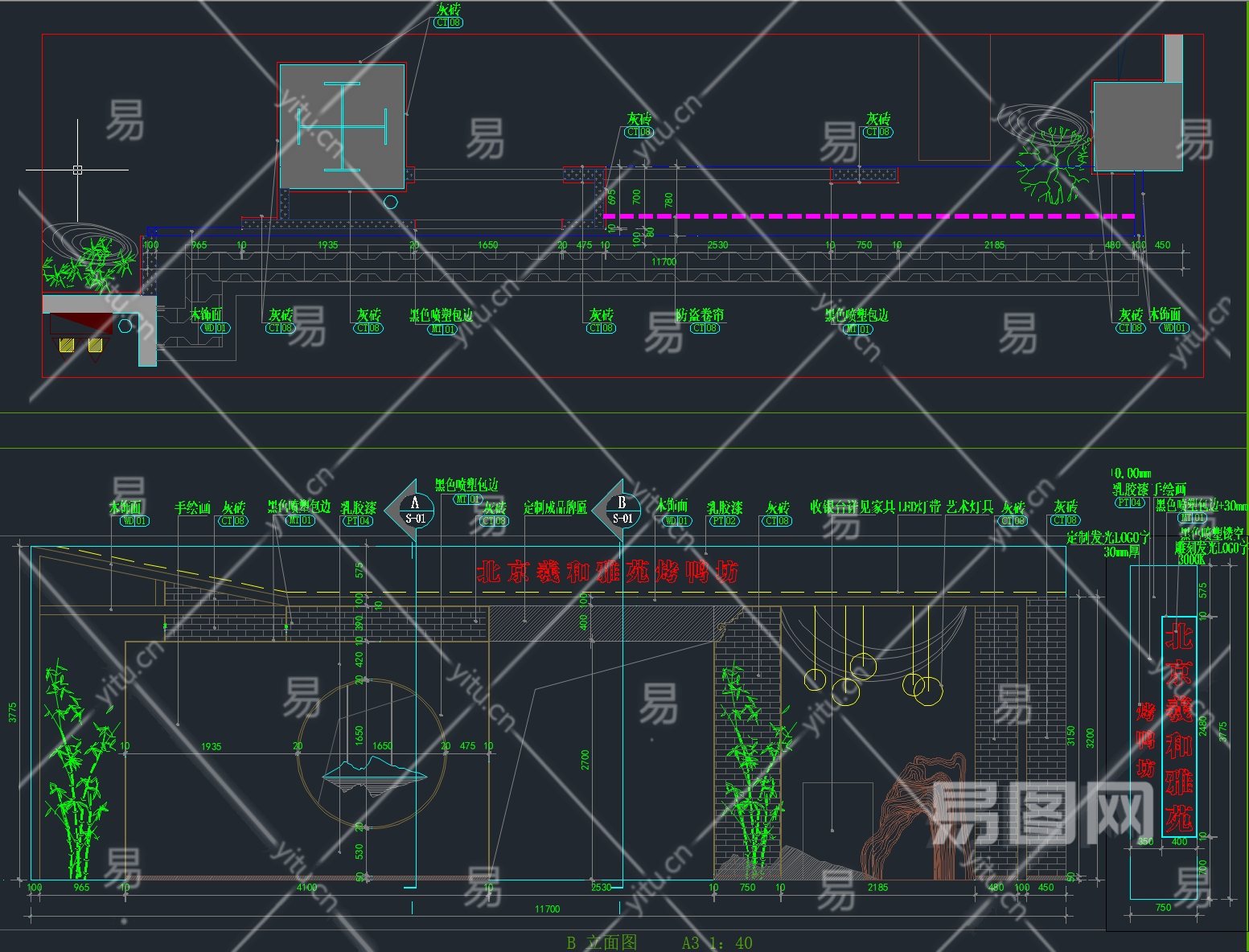Select the vertical red 北京羲和雅苑 sign text

click(1179, 727)
